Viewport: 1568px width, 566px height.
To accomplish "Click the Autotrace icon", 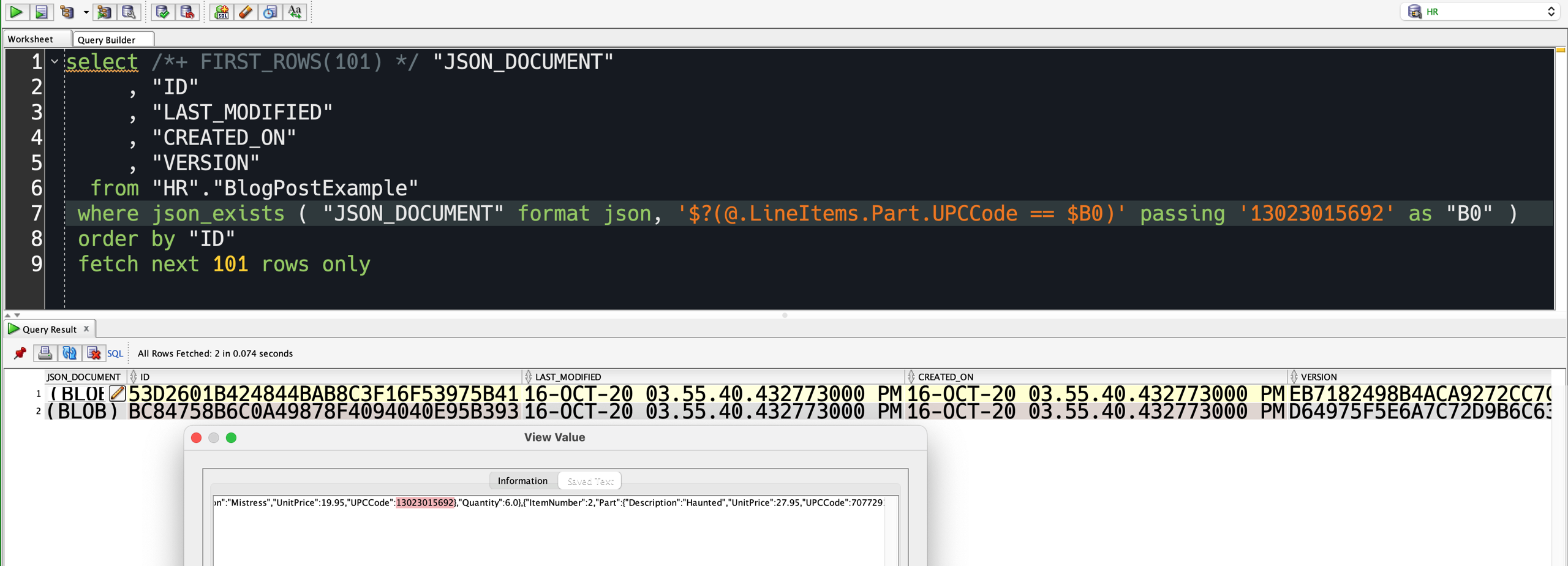I will coord(104,12).
